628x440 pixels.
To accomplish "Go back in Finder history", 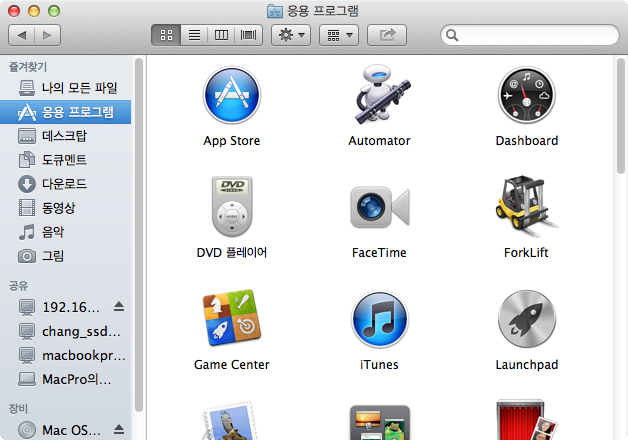I will (22, 35).
